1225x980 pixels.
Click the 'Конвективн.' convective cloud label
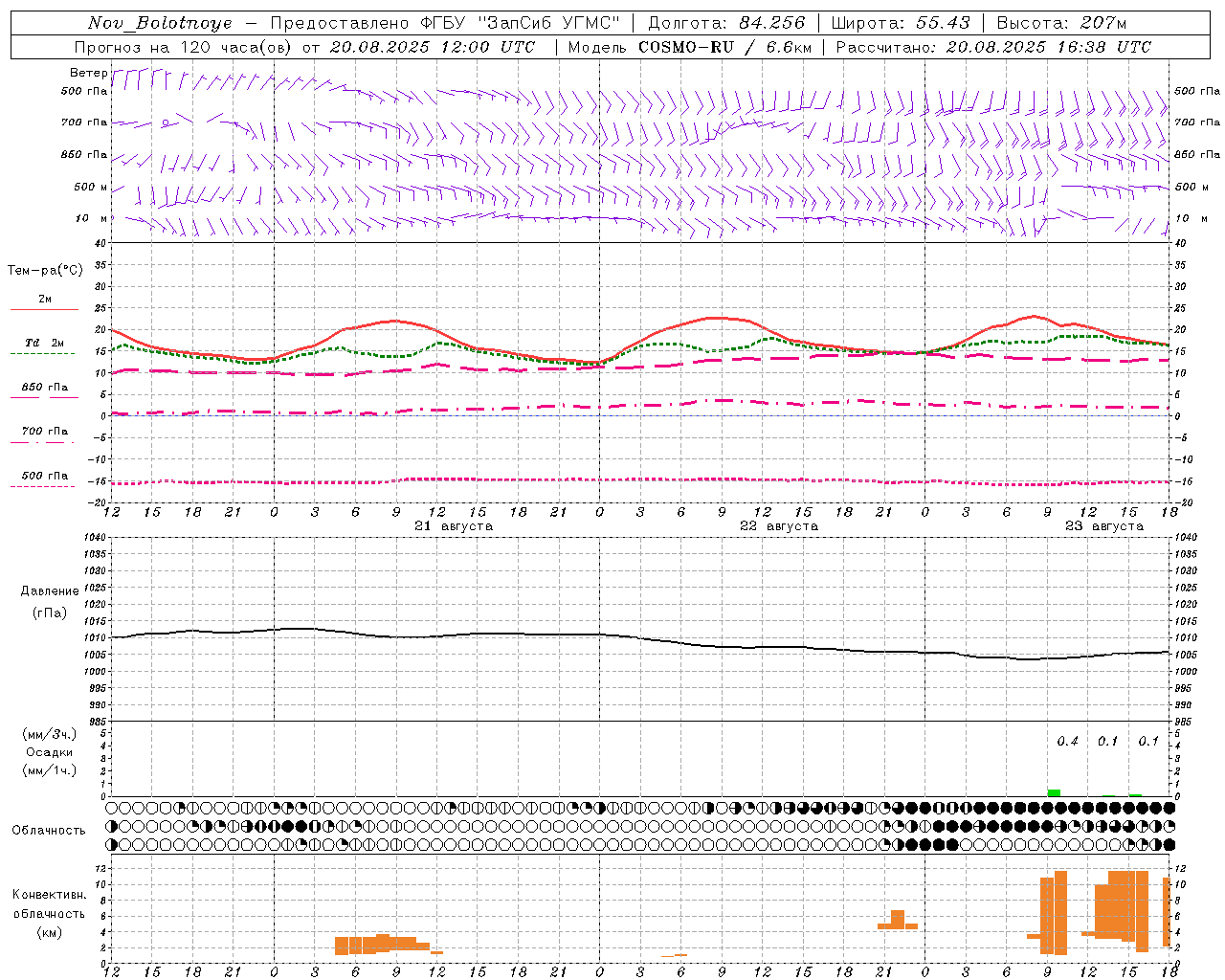coord(49,894)
